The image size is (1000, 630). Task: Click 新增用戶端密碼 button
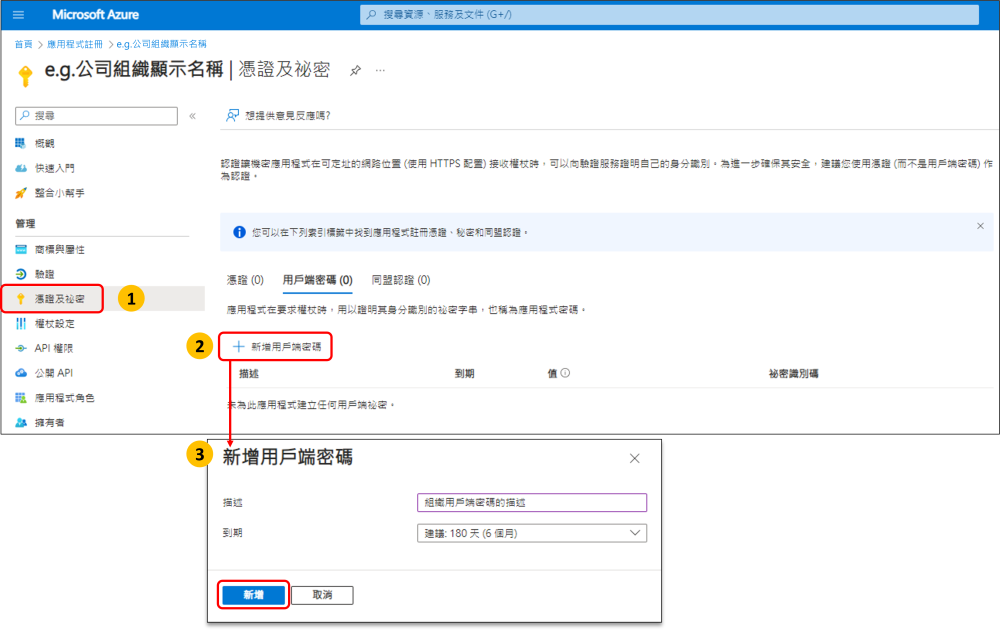pos(277,347)
